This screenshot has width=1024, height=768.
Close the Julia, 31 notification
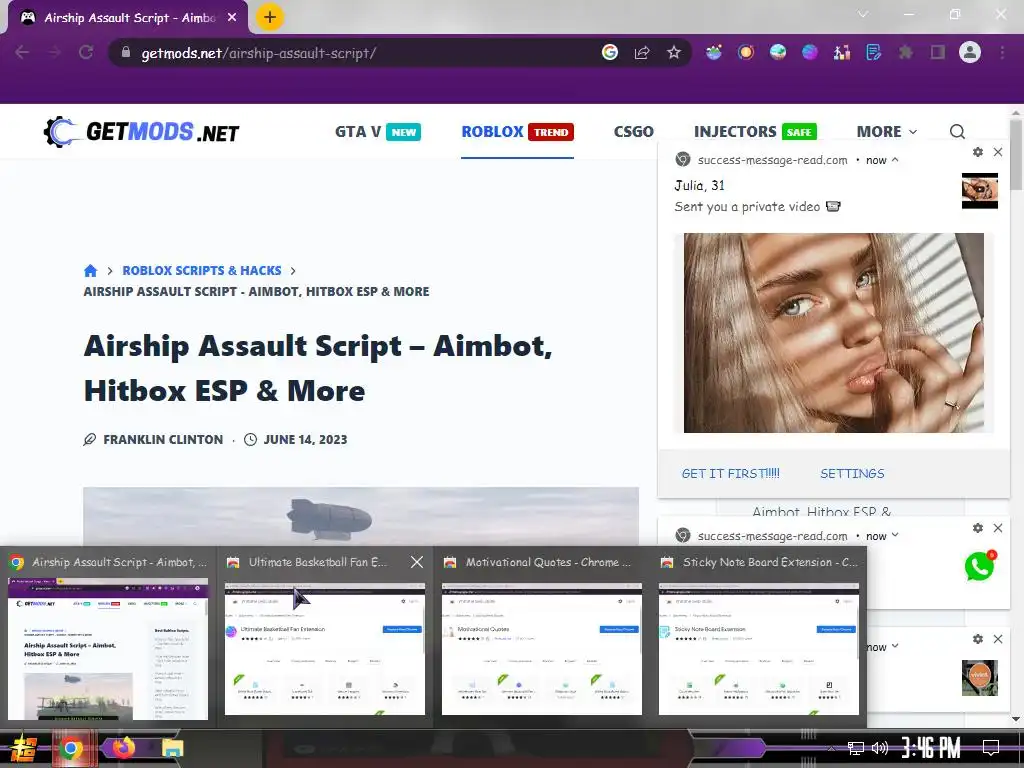(998, 152)
